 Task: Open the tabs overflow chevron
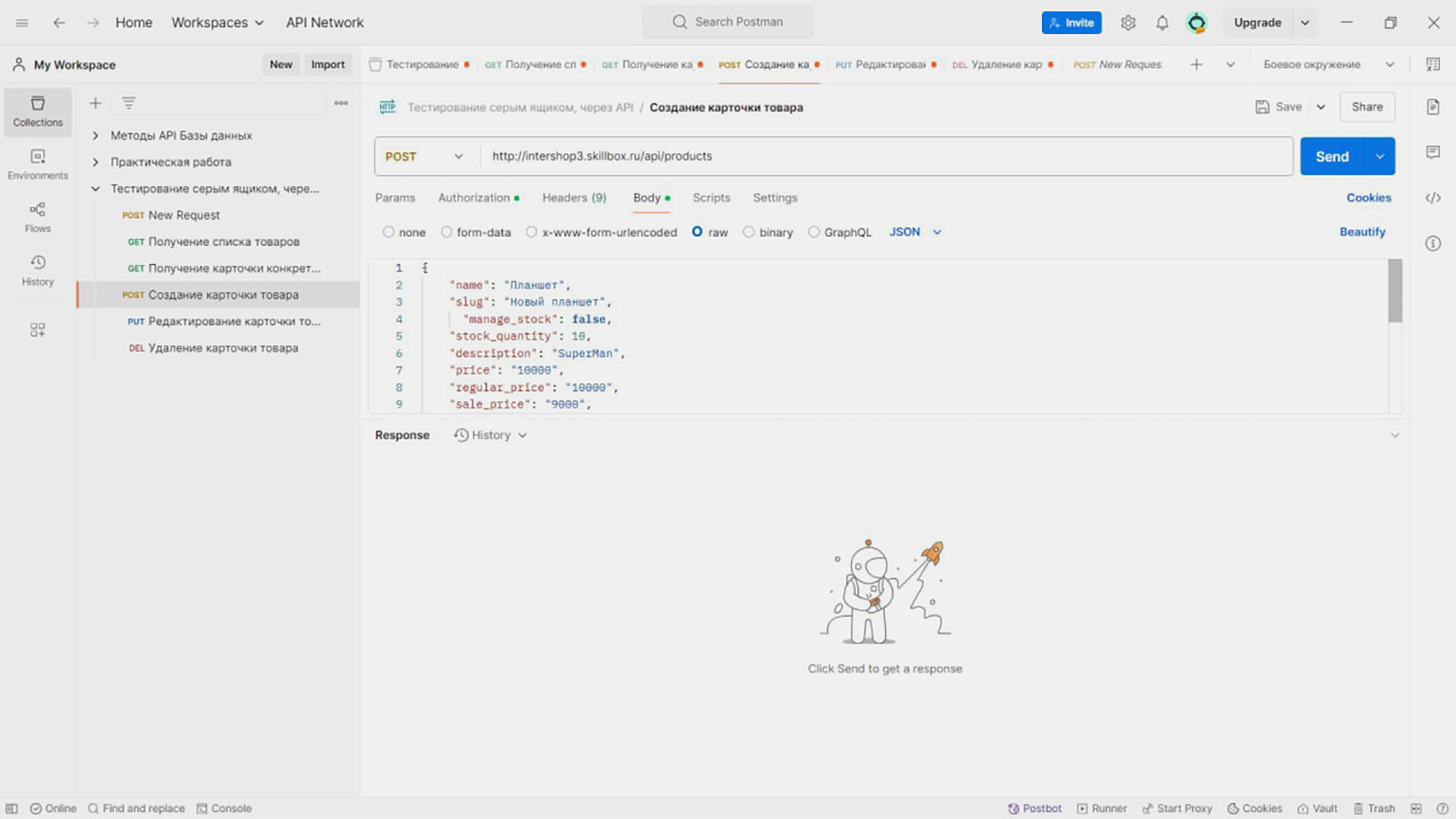click(1230, 64)
